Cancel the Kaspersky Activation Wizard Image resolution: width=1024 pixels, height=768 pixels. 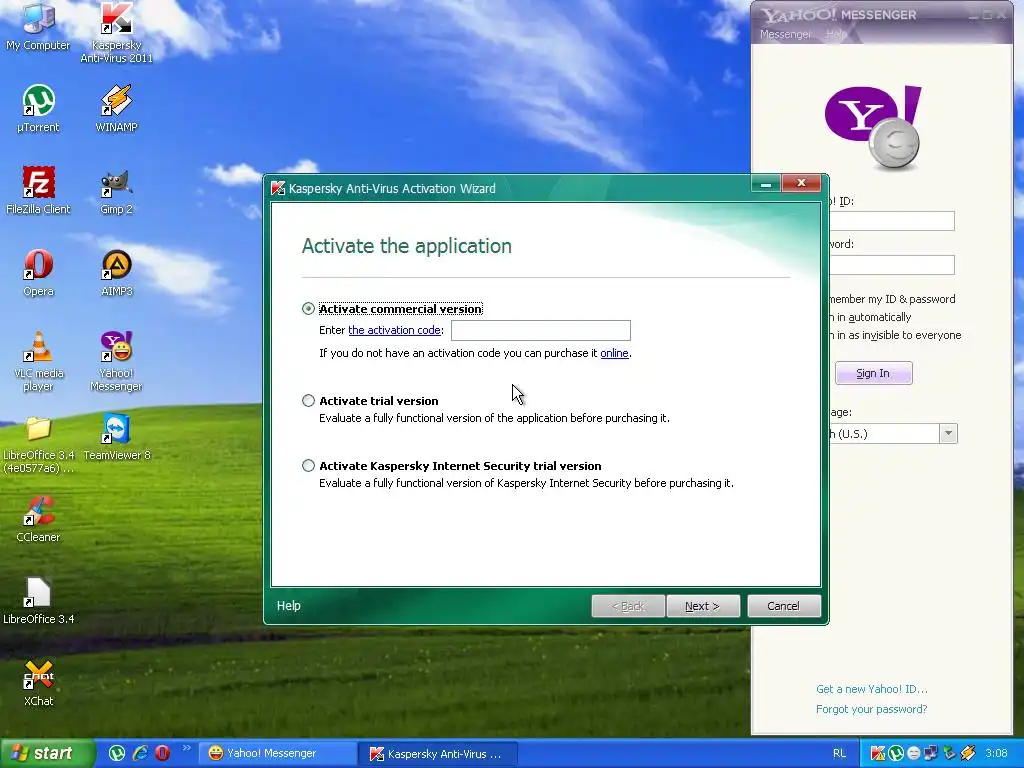coord(784,606)
